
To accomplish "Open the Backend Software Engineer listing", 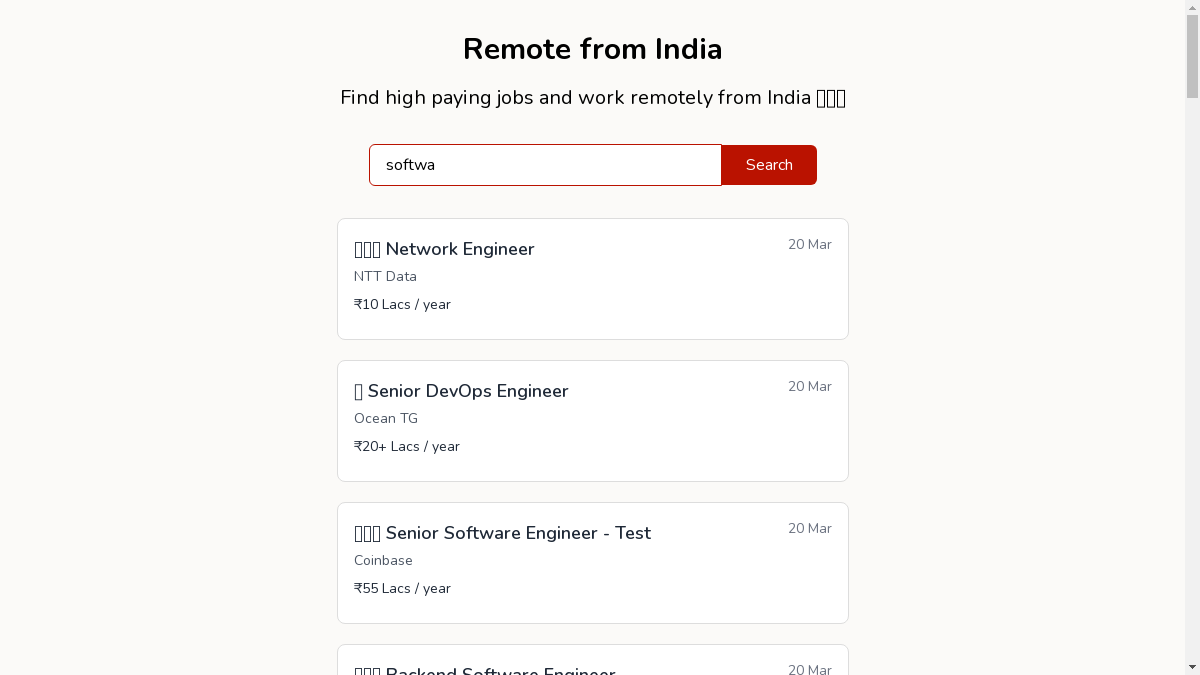I will 500,669.
